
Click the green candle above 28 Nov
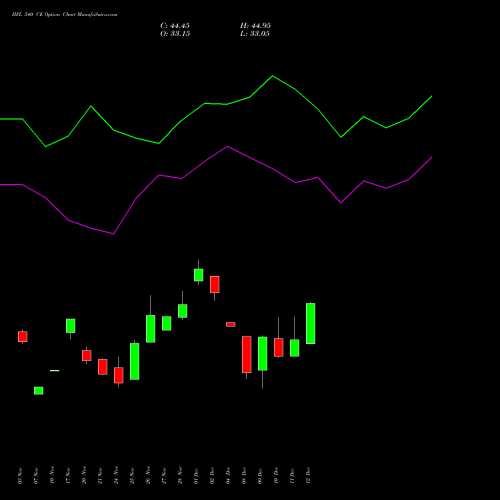pos(183,311)
